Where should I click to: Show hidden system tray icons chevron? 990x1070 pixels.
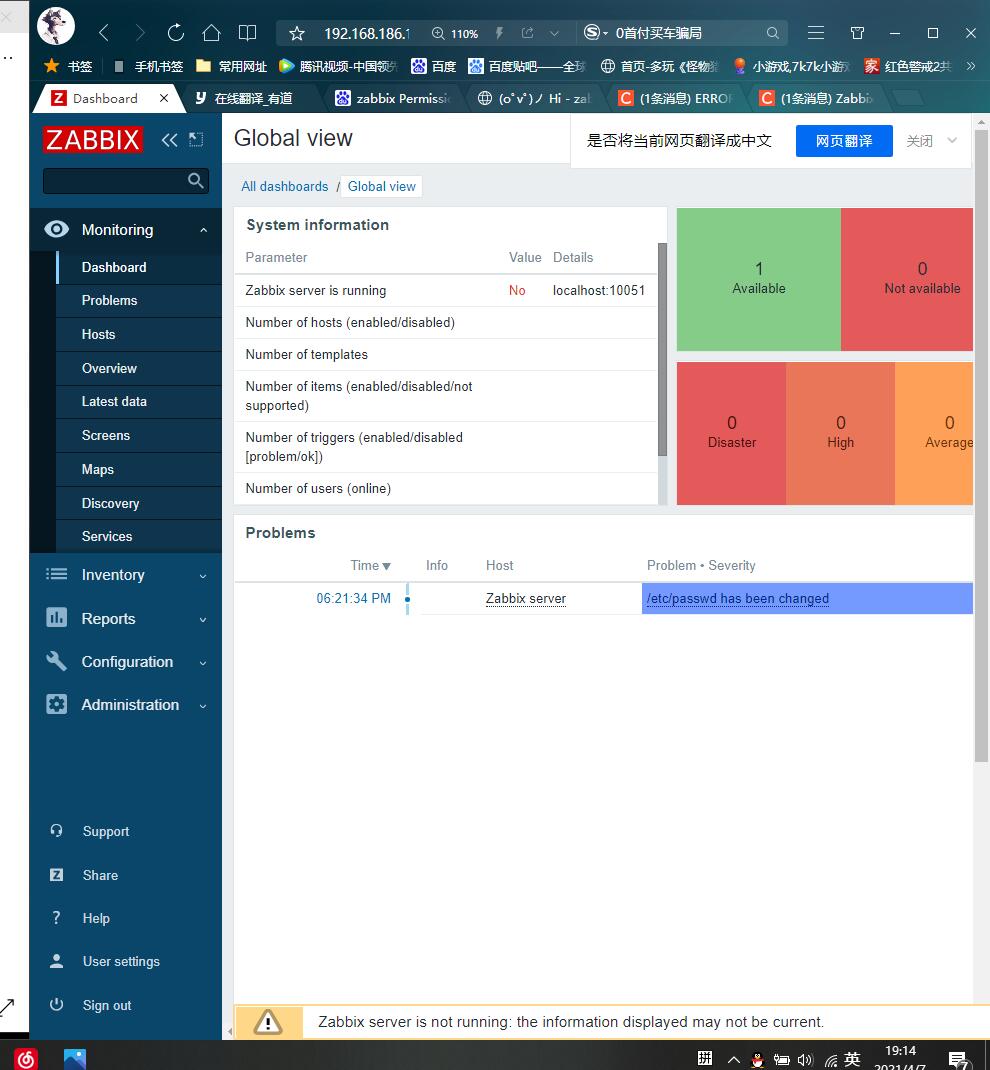tap(733, 1060)
